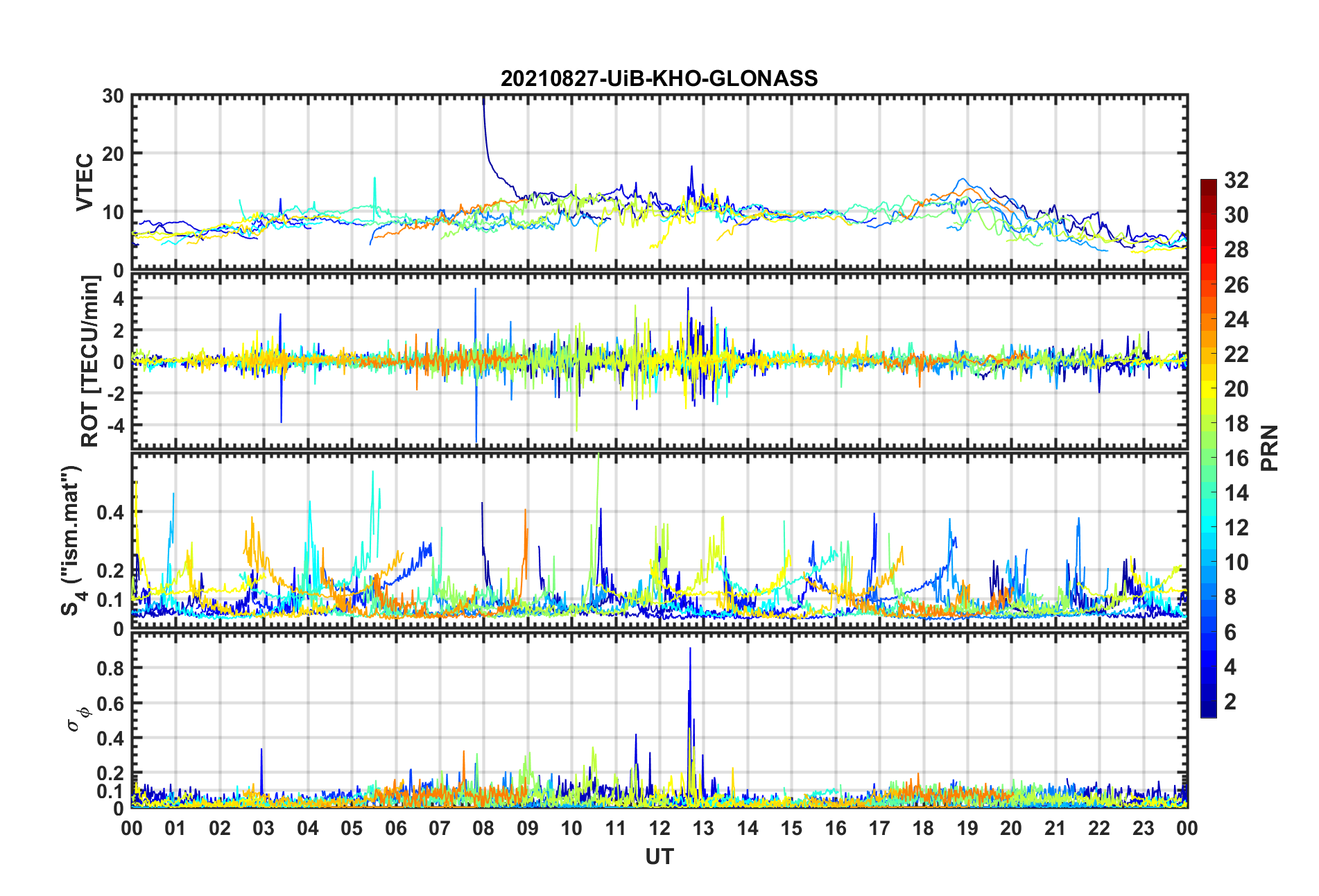
Task: Click colorbar tick label 8
Action: pyautogui.click(x=1230, y=598)
